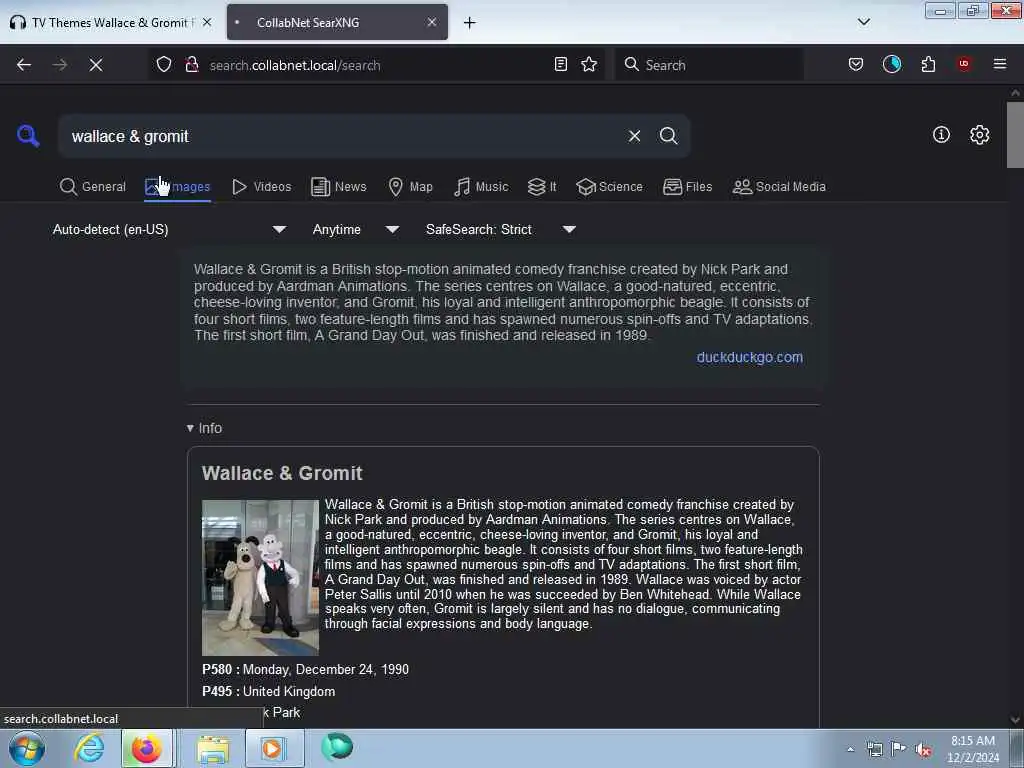Open the extensions puzzle icon
The image size is (1024, 768).
(x=928, y=64)
